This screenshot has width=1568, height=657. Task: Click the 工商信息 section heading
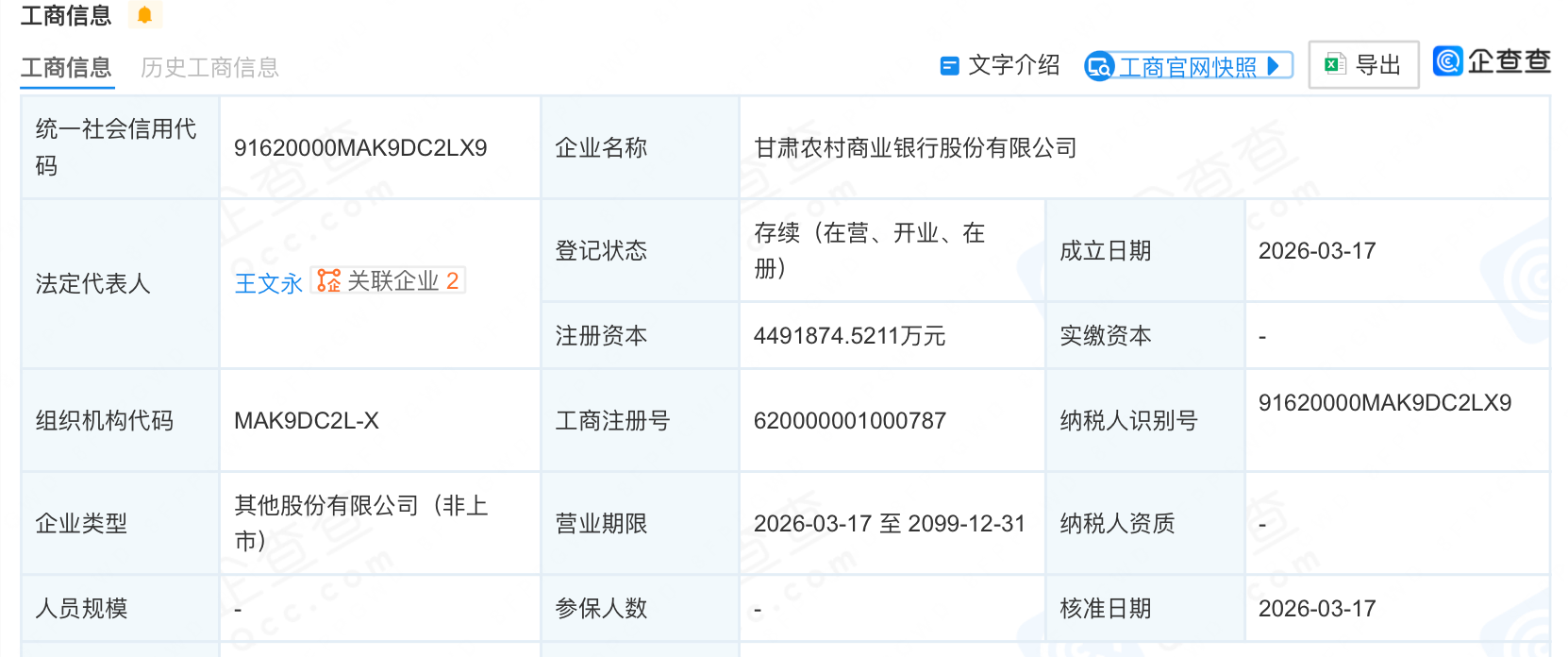(66, 15)
